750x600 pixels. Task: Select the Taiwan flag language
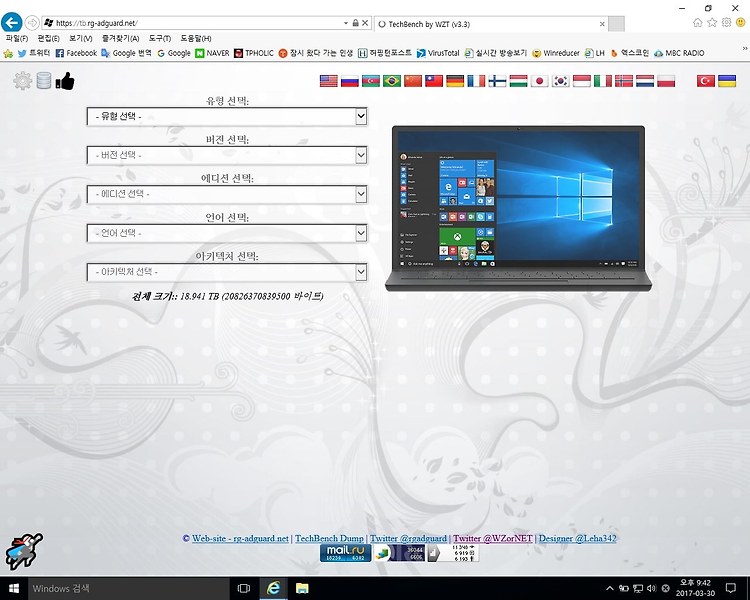pos(434,81)
